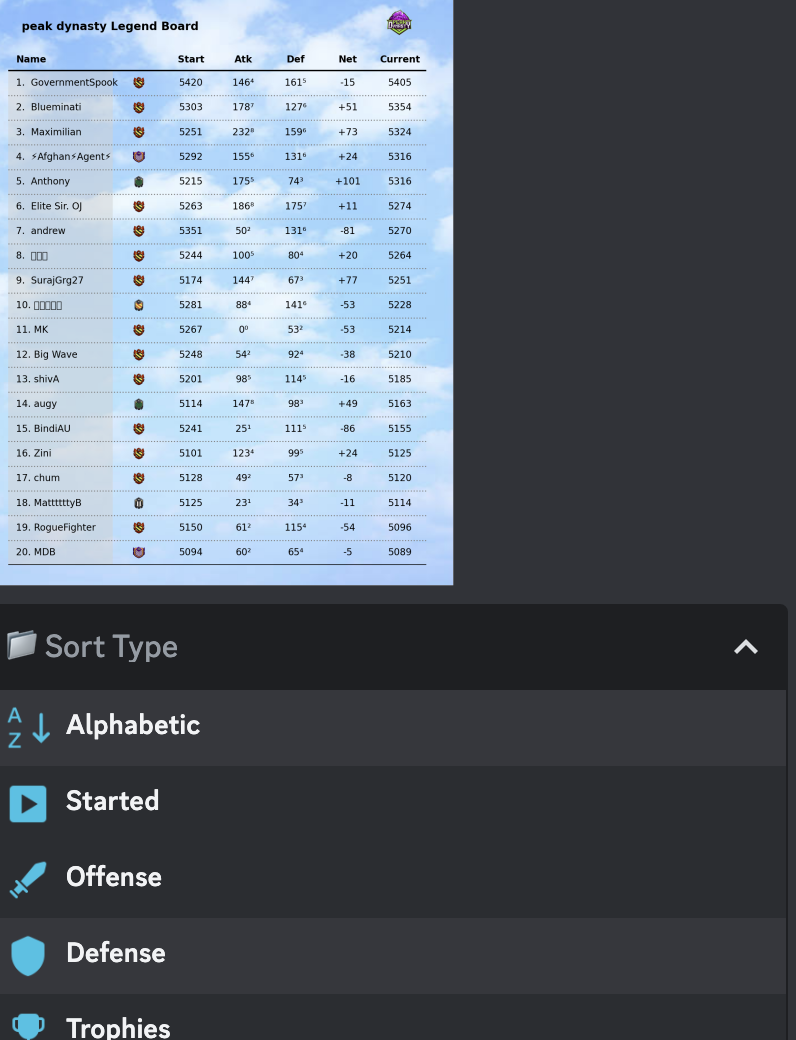Click GovernmentSpook's league badge icon
This screenshot has height=1040, width=796.
[139, 83]
